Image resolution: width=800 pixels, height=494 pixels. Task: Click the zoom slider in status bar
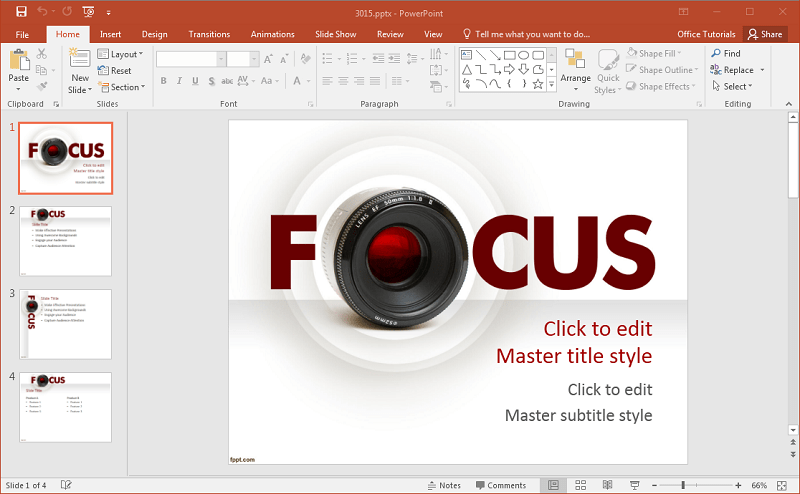[x=683, y=485]
